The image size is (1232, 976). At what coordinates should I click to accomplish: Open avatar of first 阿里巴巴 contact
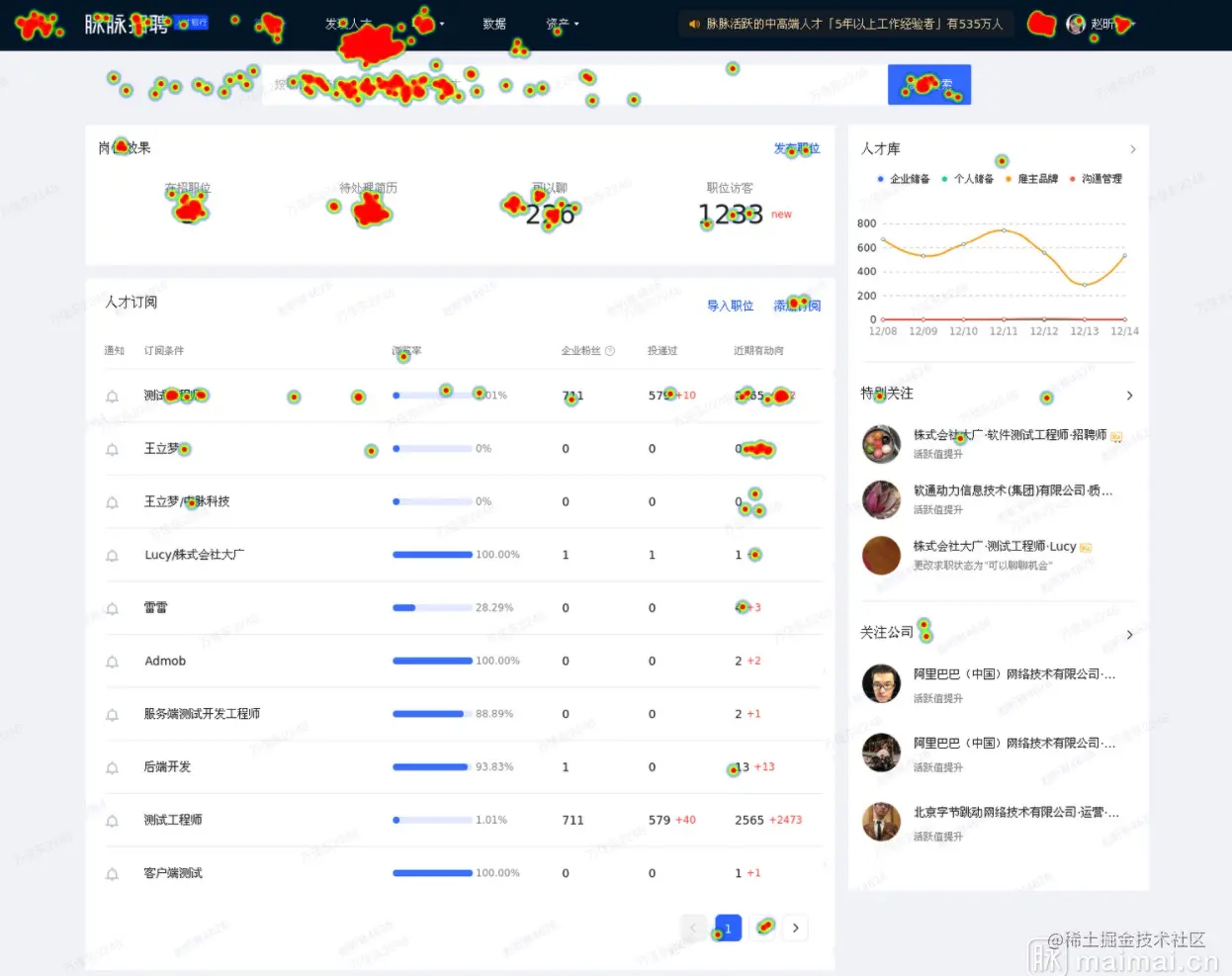pyautogui.click(x=881, y=683)
